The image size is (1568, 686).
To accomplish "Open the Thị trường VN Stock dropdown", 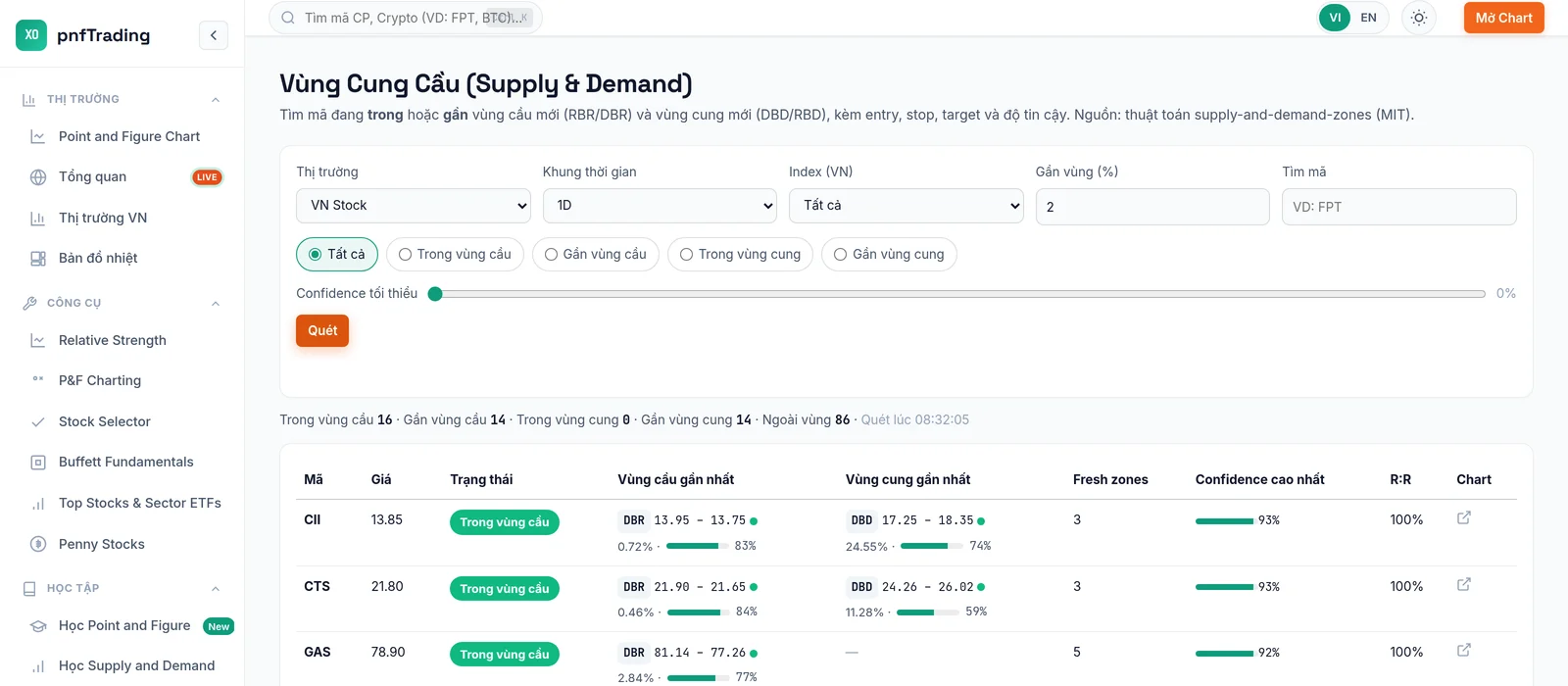I will tap(414, 206).
